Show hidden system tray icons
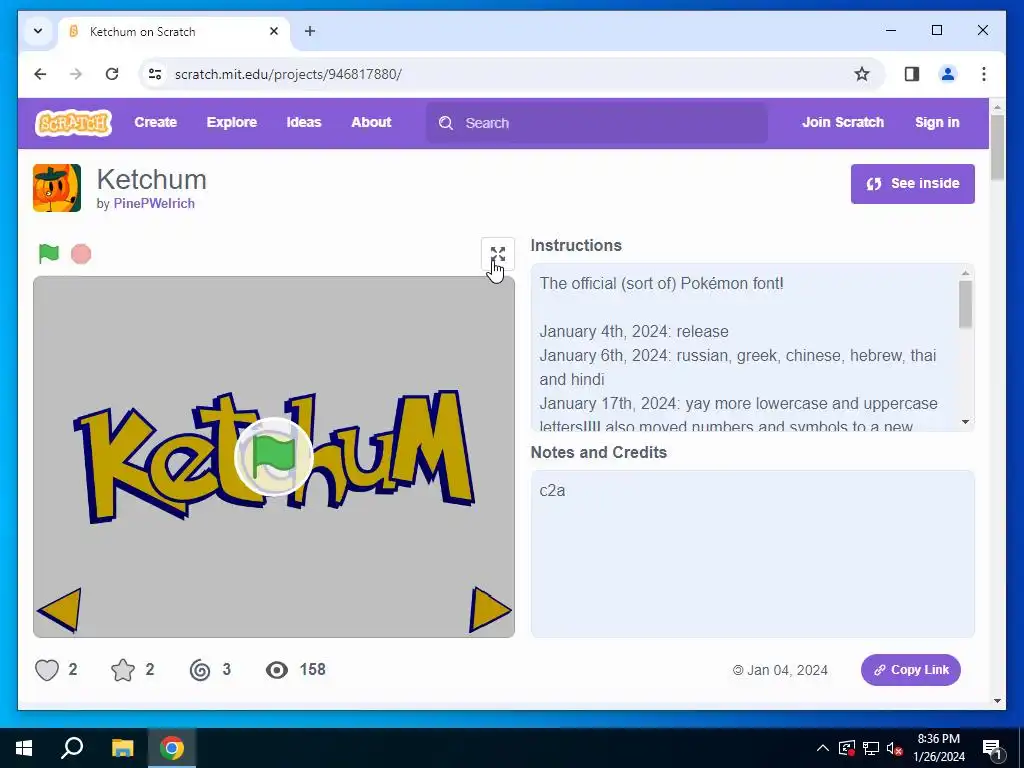The image size is (1024, 768). click(x=823, y=748)
